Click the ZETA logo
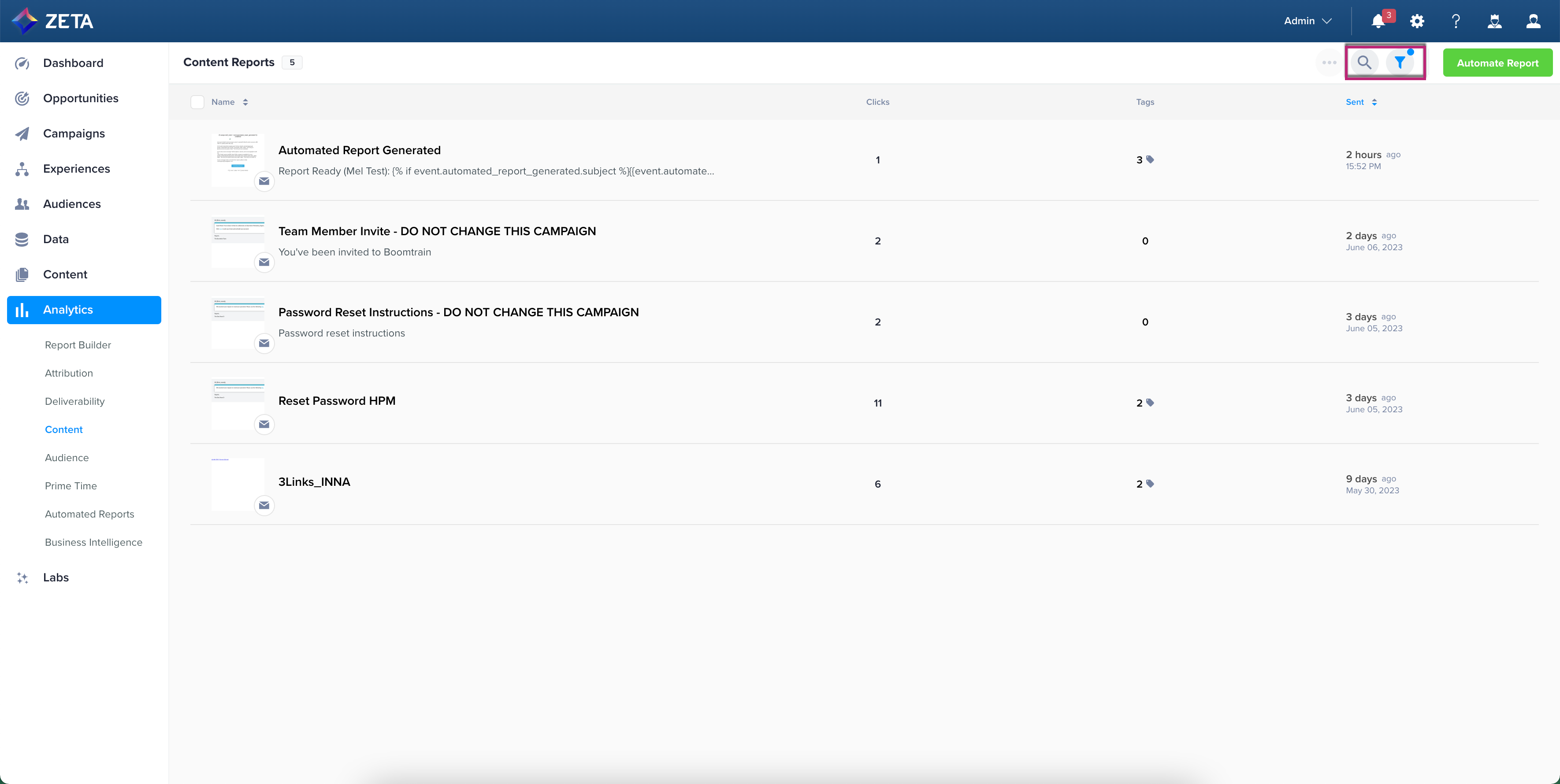Screen dimensions: 1560x784 pyautogui.click(x=53, y=21)
